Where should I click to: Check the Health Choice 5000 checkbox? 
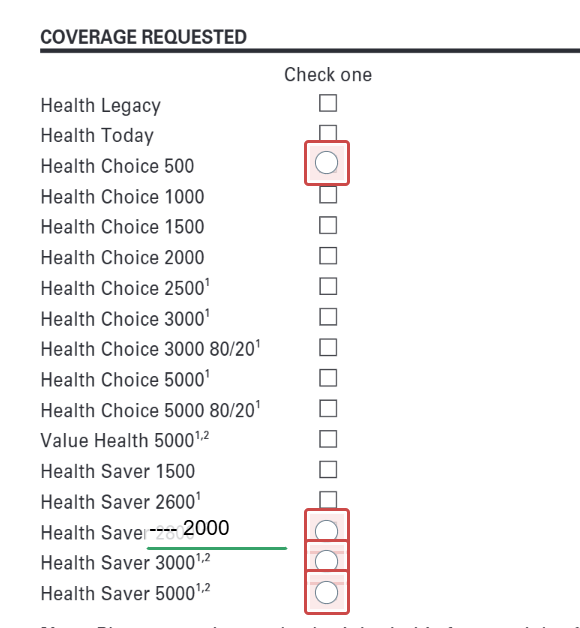328,378
